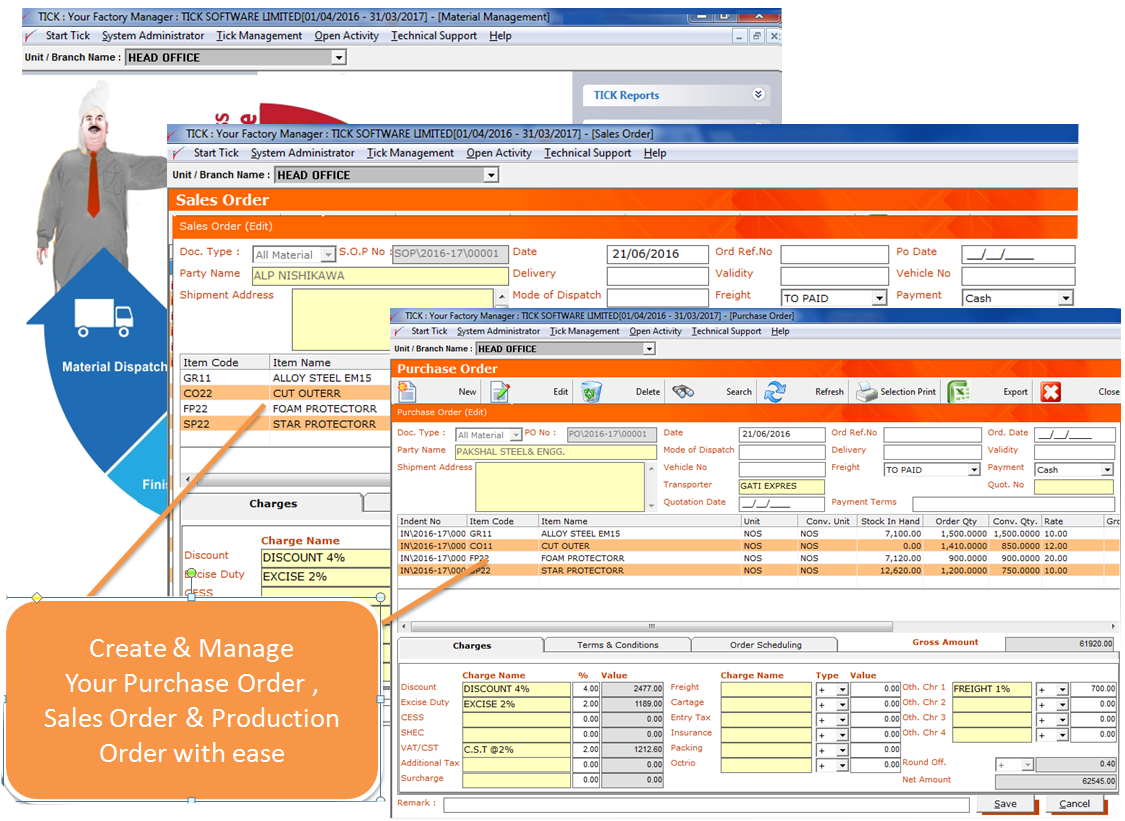Expand the Payment Cash dropdown in Sales Order
This screenshot has height=821, width=1125.
tap(1066, 298)
